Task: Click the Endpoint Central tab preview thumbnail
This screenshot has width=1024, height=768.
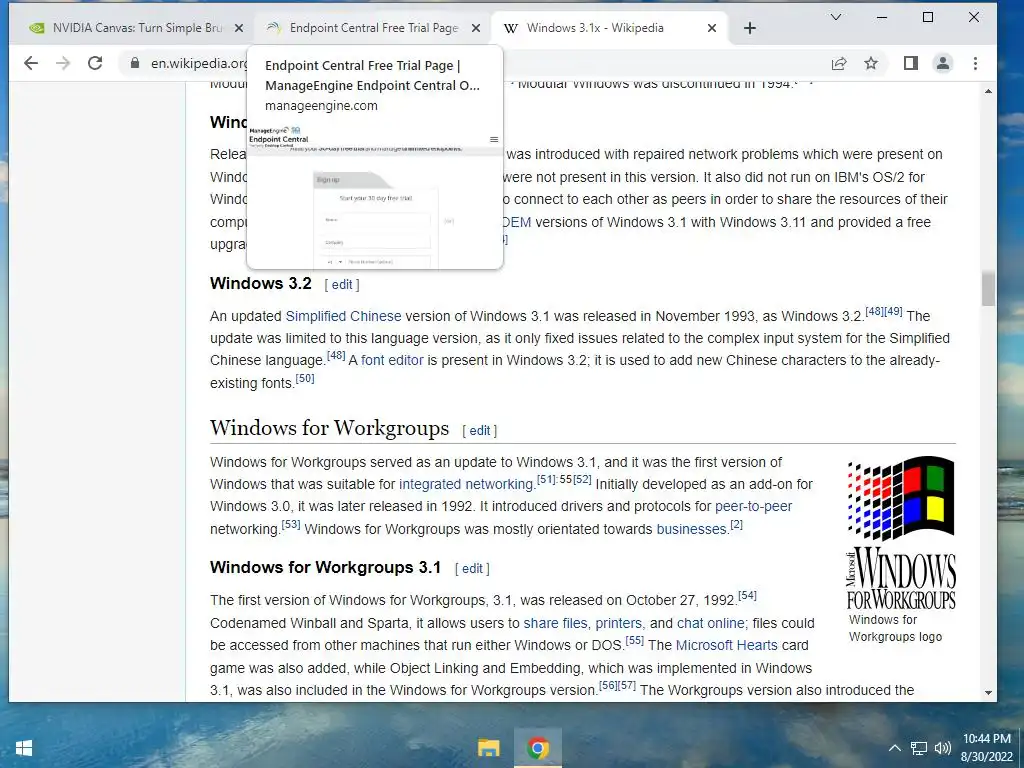Action: (x=375, y=197)
